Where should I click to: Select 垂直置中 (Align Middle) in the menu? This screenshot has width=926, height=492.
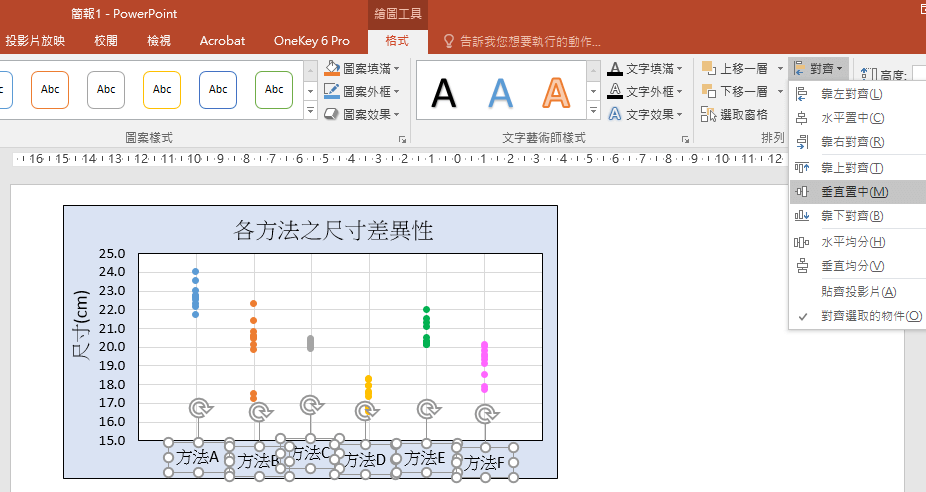click(x=853, y=192)
